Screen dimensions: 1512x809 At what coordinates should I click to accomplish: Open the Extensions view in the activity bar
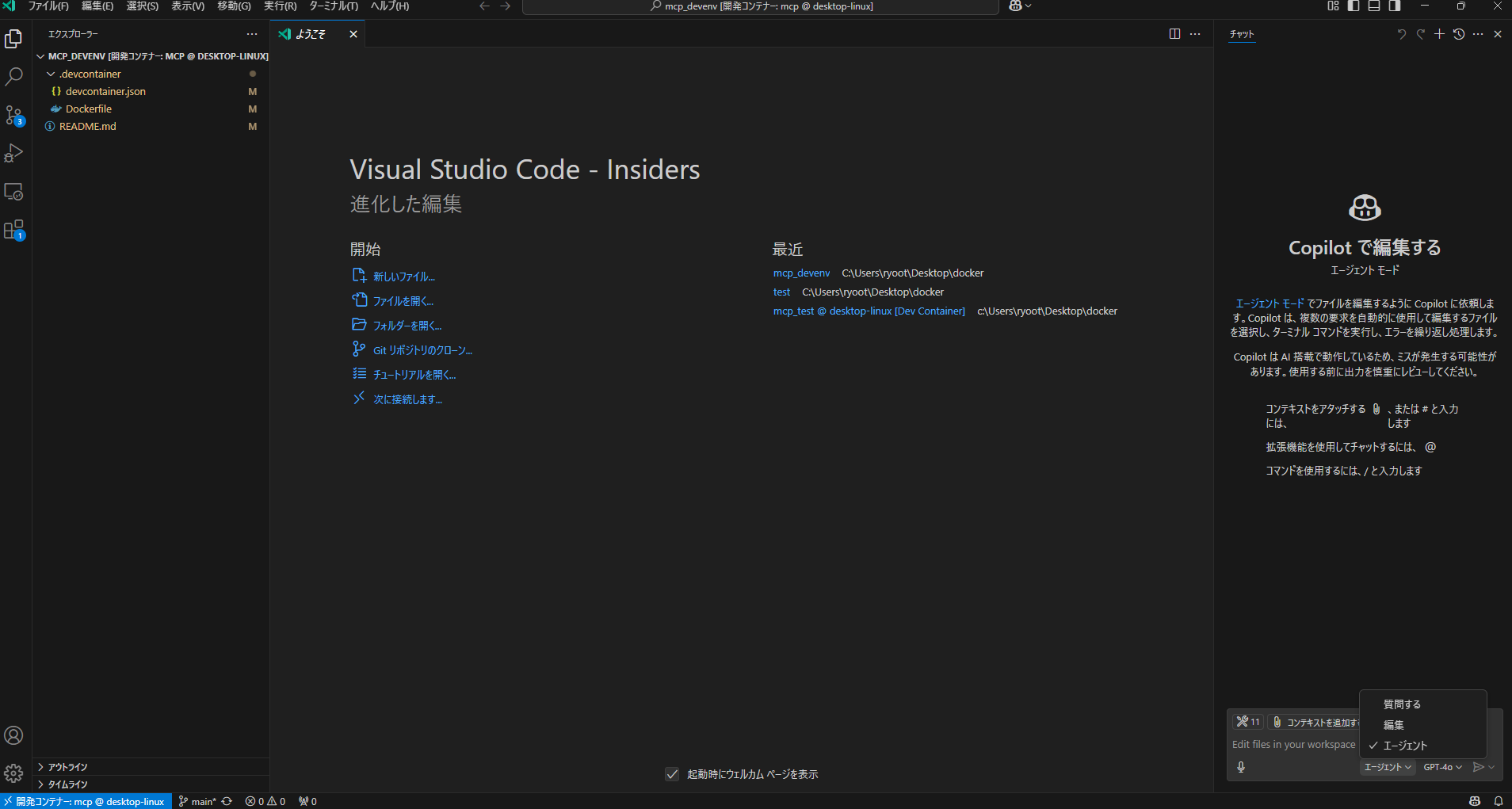coord(13,230)
